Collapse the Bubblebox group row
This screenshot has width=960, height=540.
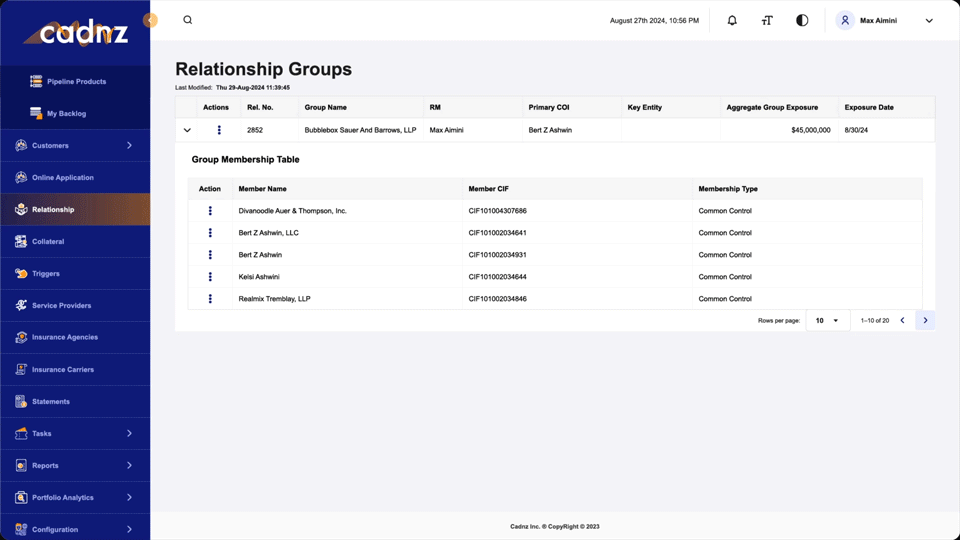[x=187, y=130]
